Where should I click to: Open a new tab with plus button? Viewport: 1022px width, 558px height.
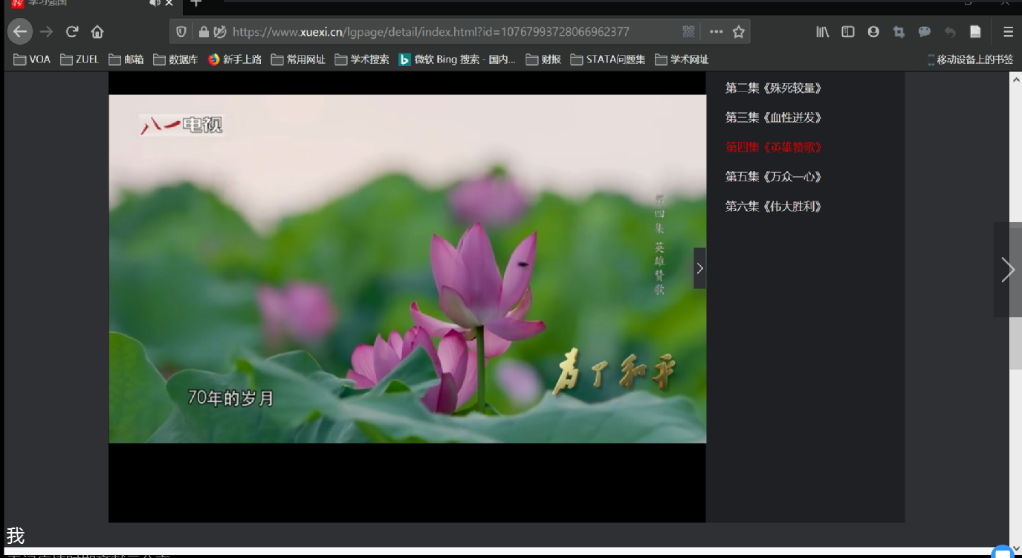point(196,4)
